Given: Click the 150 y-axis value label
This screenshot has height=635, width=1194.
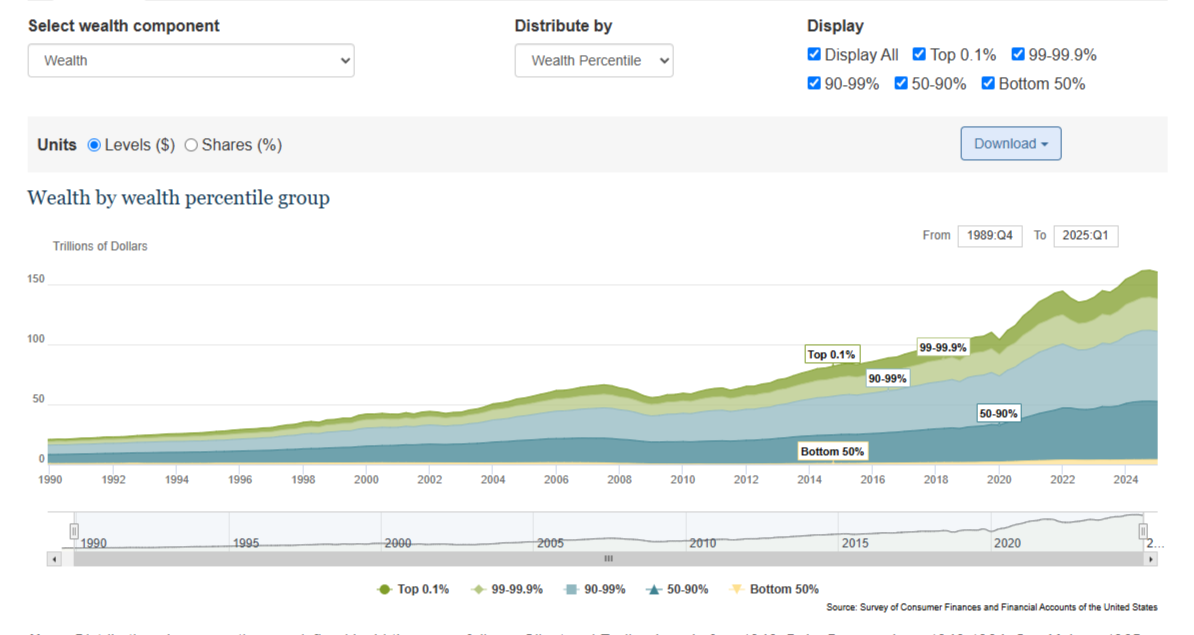Looking at the screenshot, I should 36,279.
